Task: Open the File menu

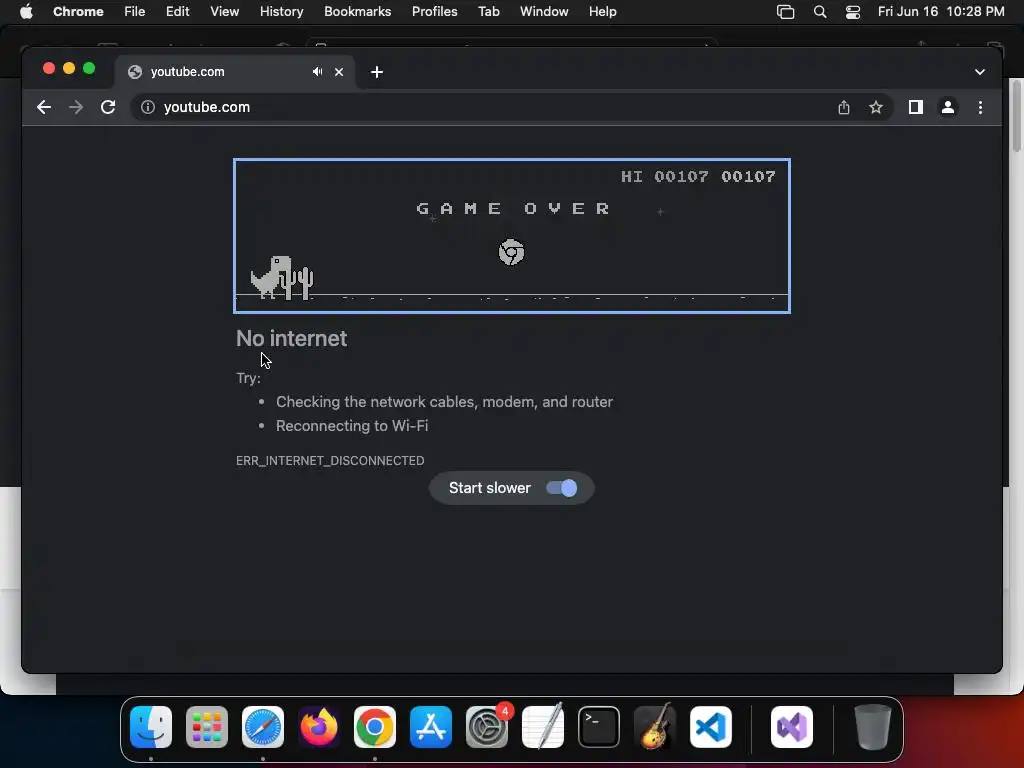Action: [135, 12]
